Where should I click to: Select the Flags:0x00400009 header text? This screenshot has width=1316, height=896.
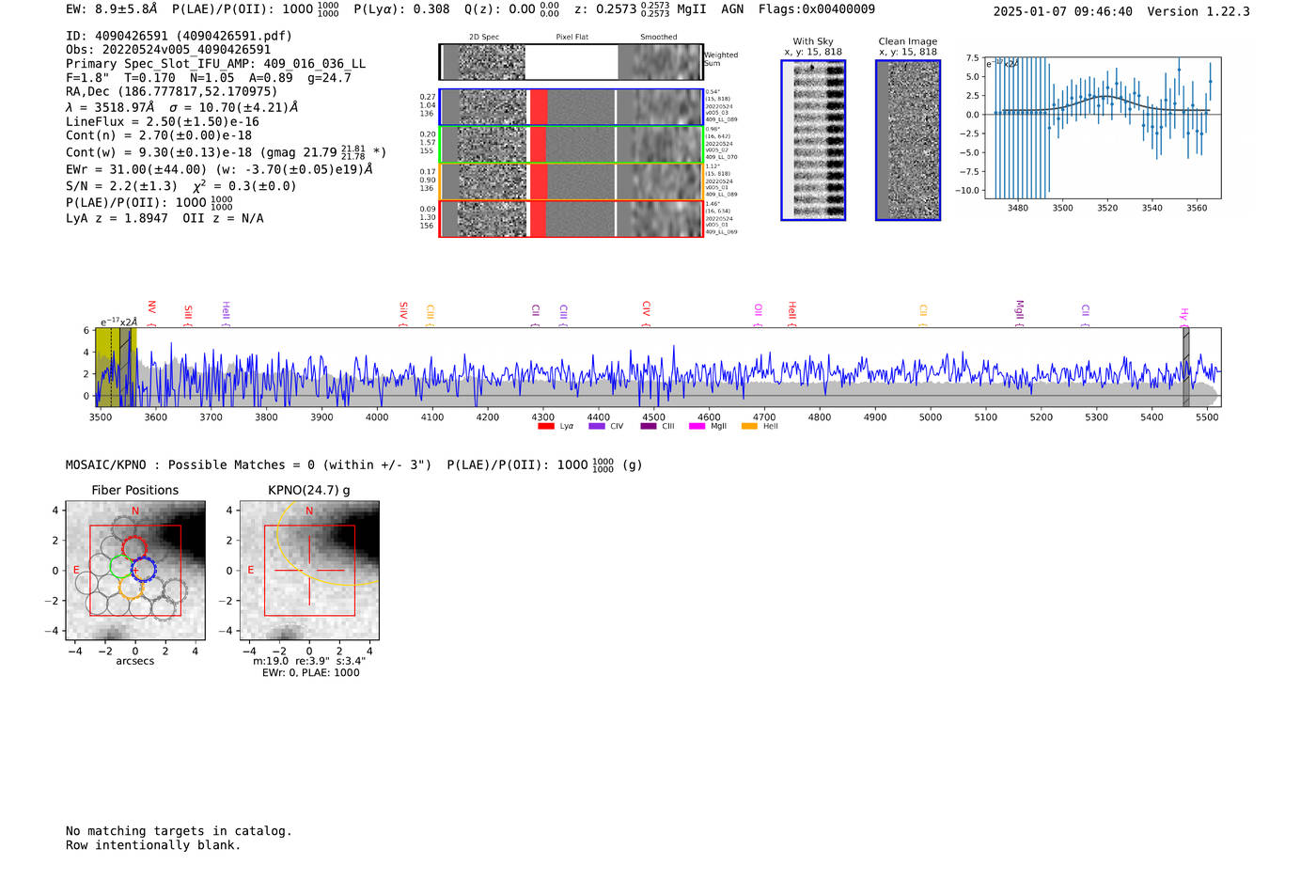tap(817, 9)
